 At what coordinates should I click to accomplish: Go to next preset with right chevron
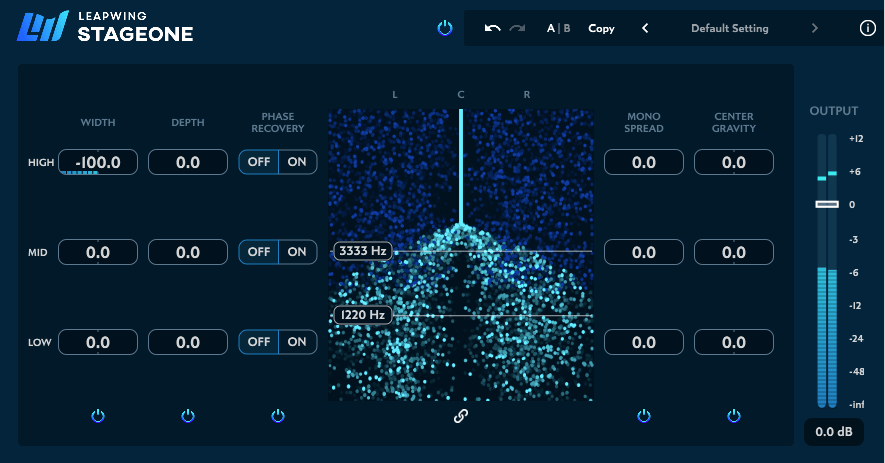coord(815,28)
